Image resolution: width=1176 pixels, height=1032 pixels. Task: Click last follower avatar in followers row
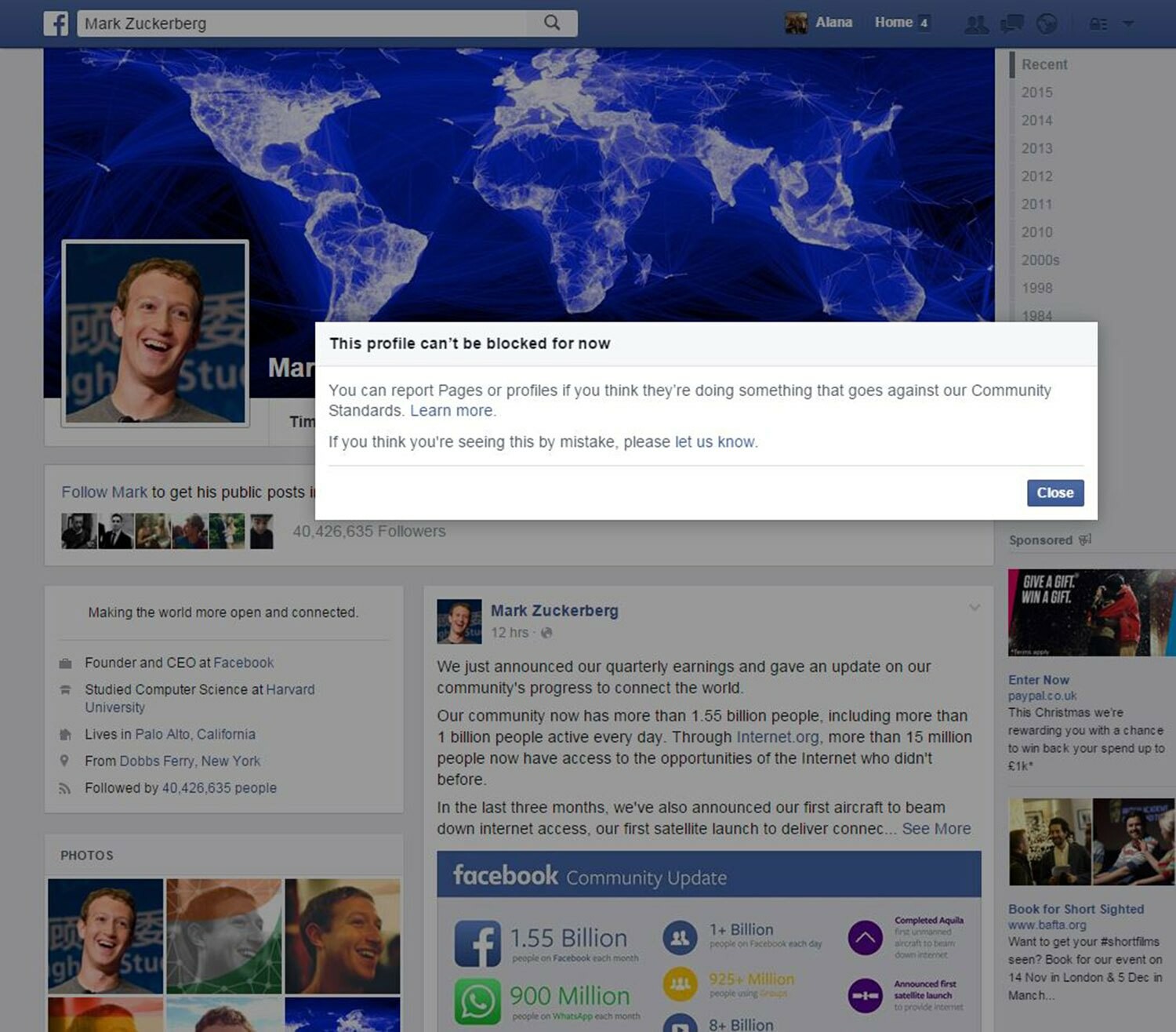pos(261,531)
